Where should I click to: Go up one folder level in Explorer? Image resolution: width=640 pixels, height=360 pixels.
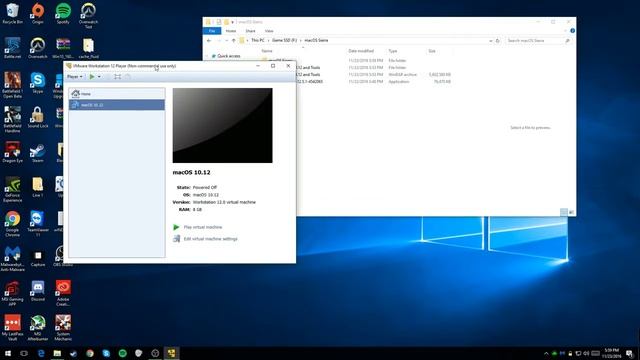click(233, 40)
